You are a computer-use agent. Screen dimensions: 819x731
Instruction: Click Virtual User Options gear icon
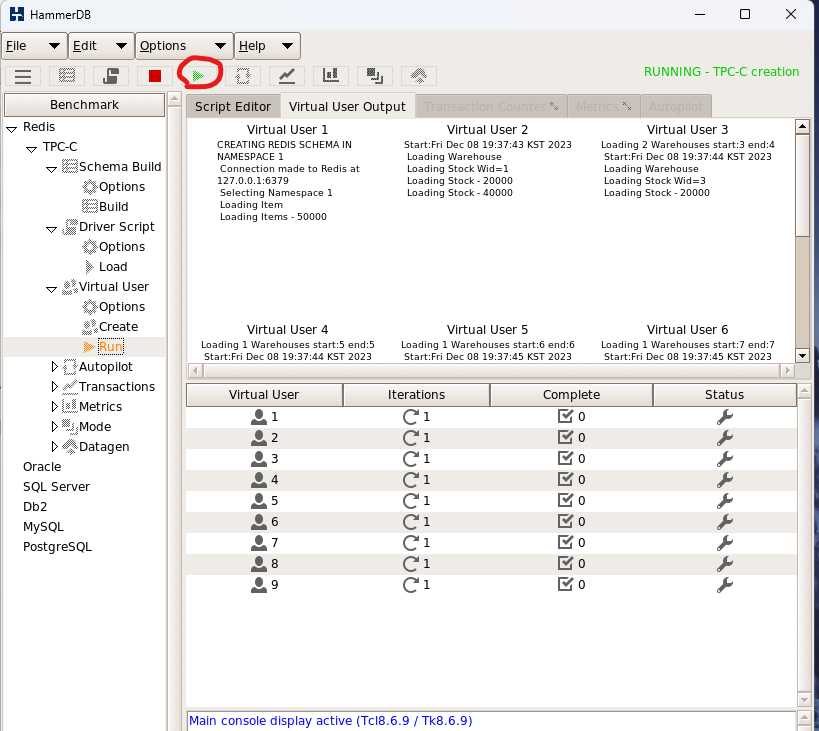(90, 306)
